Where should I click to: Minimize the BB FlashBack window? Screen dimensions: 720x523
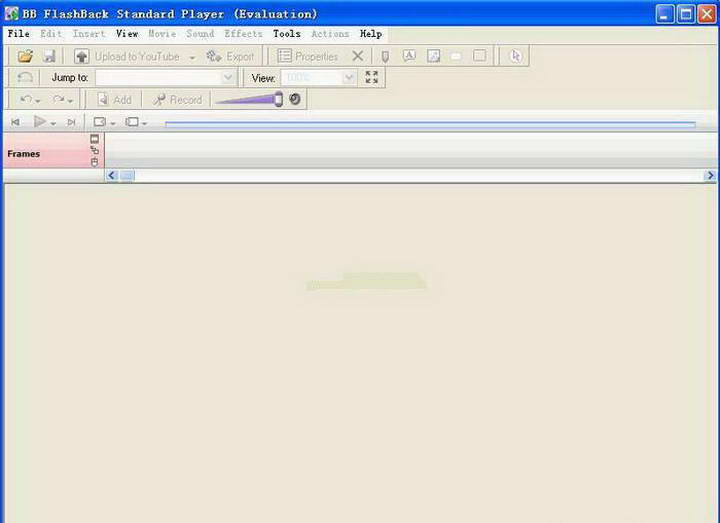(664, 14)
